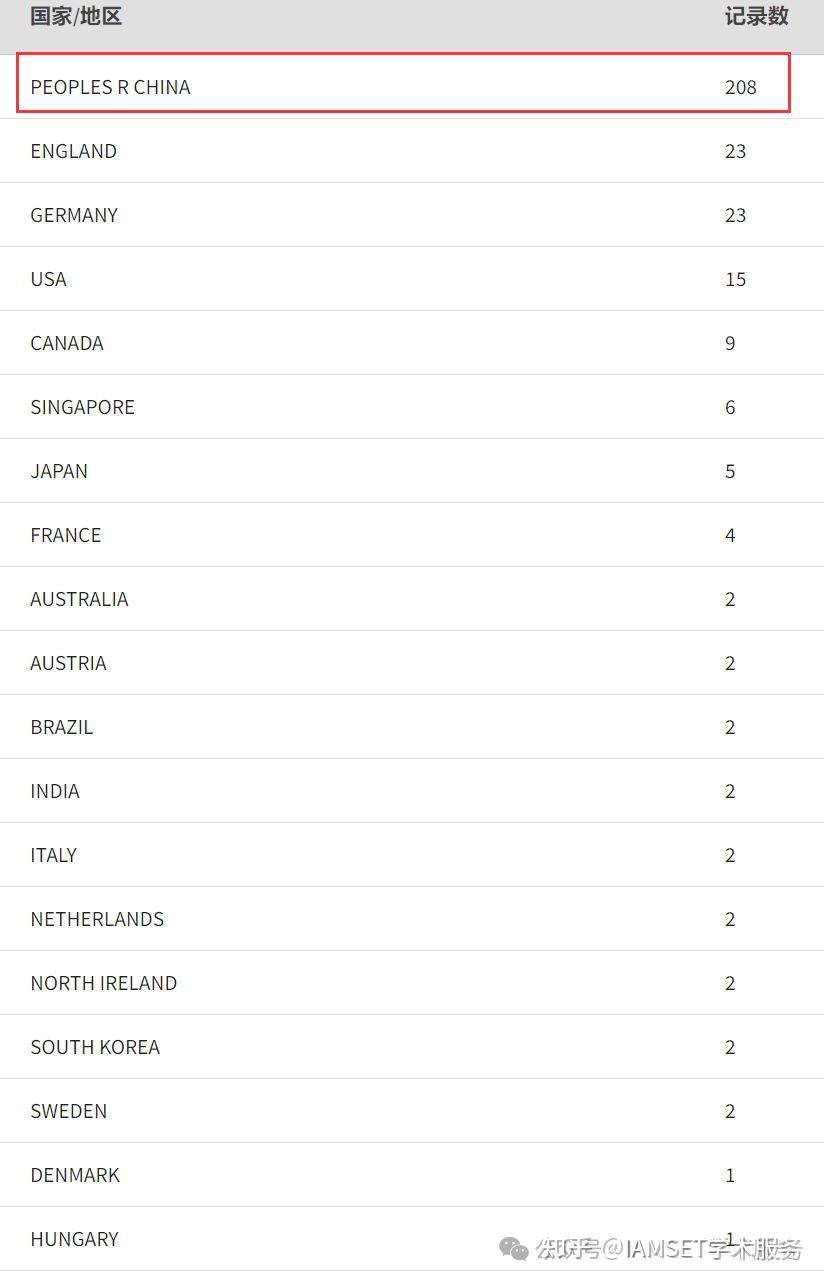Select the AUSTRALIA entry

(79, 599)
